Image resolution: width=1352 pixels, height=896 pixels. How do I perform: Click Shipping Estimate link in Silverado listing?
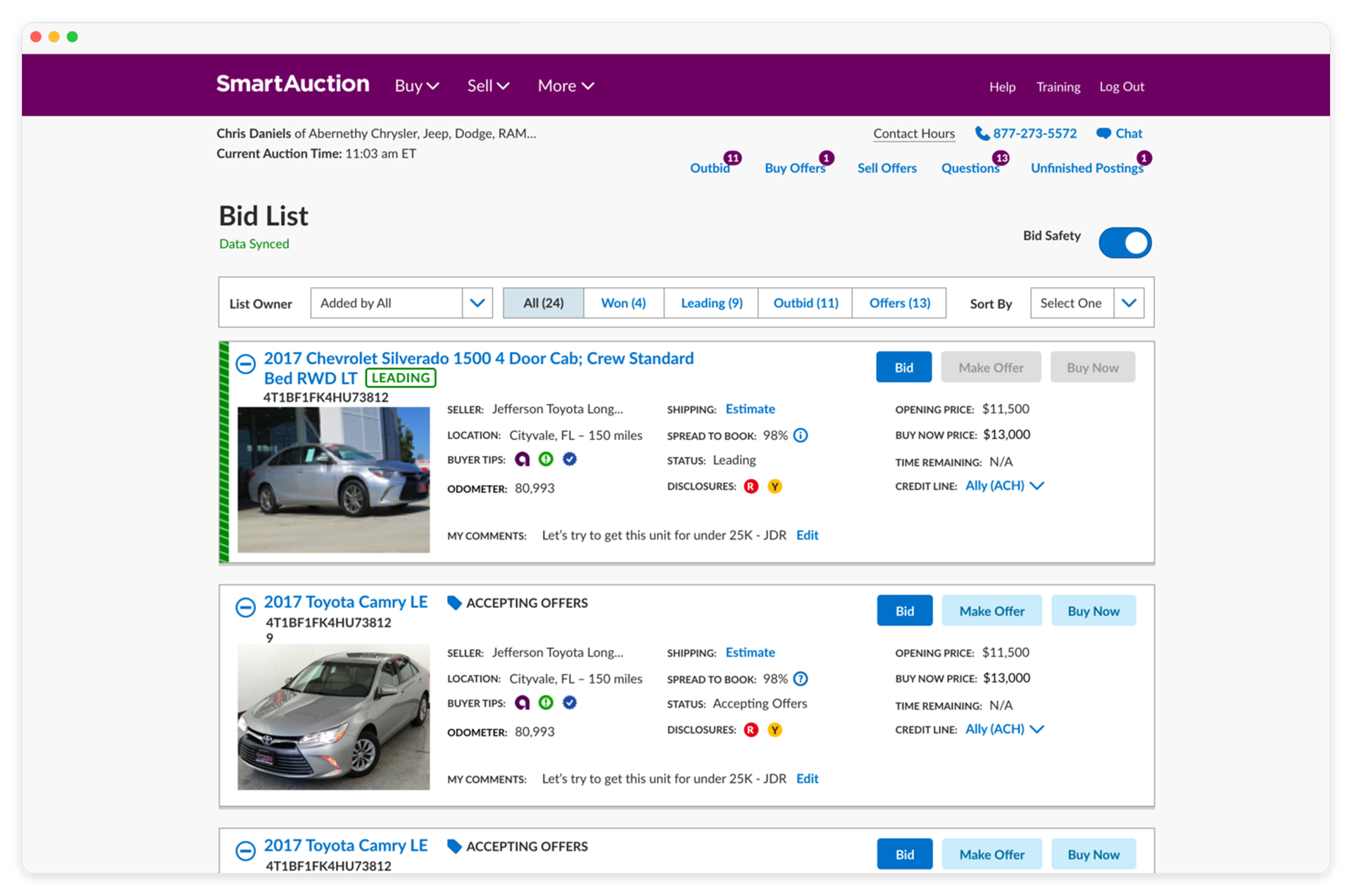click(750, 409)
